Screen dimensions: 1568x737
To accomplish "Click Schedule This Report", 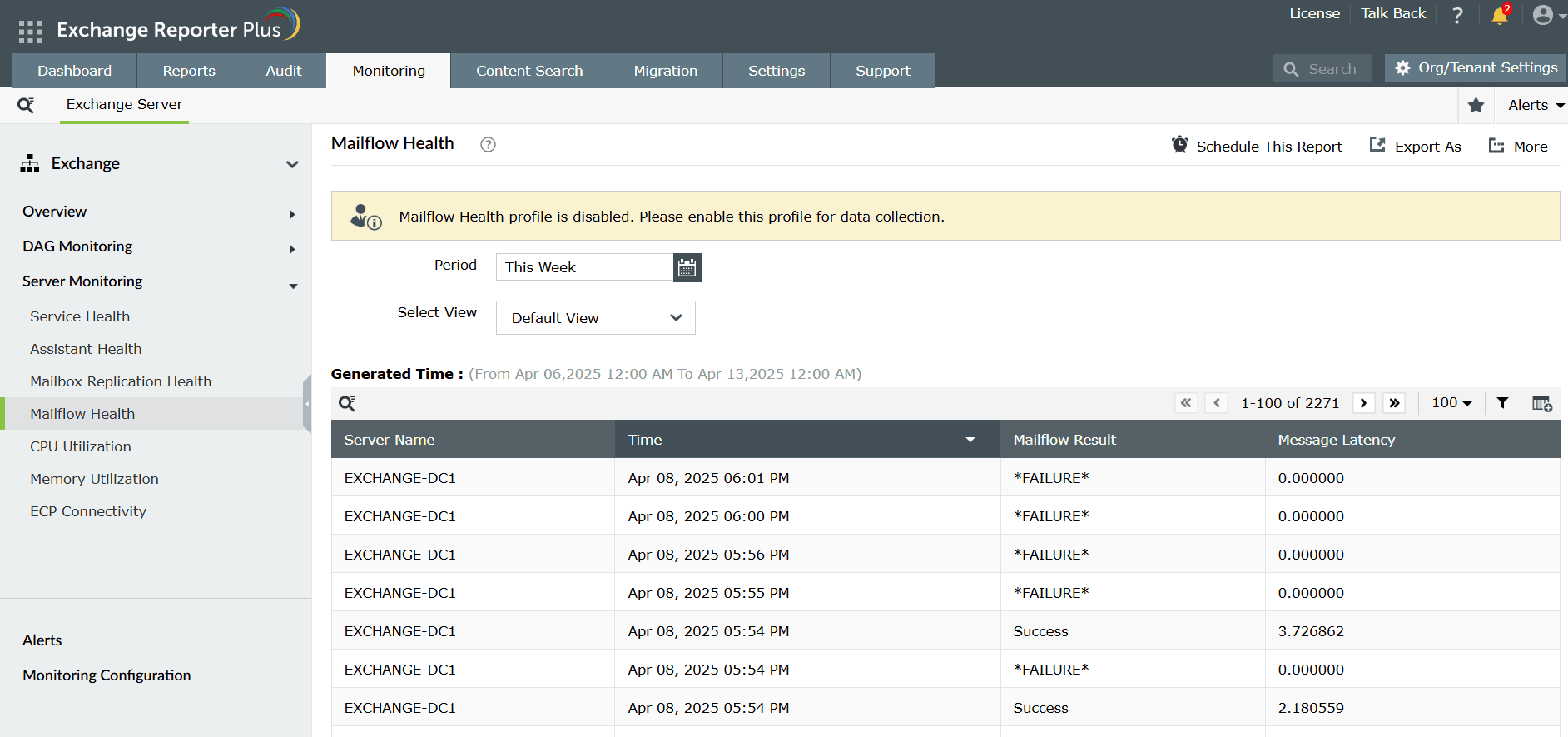I will (x=1257, y=147).
